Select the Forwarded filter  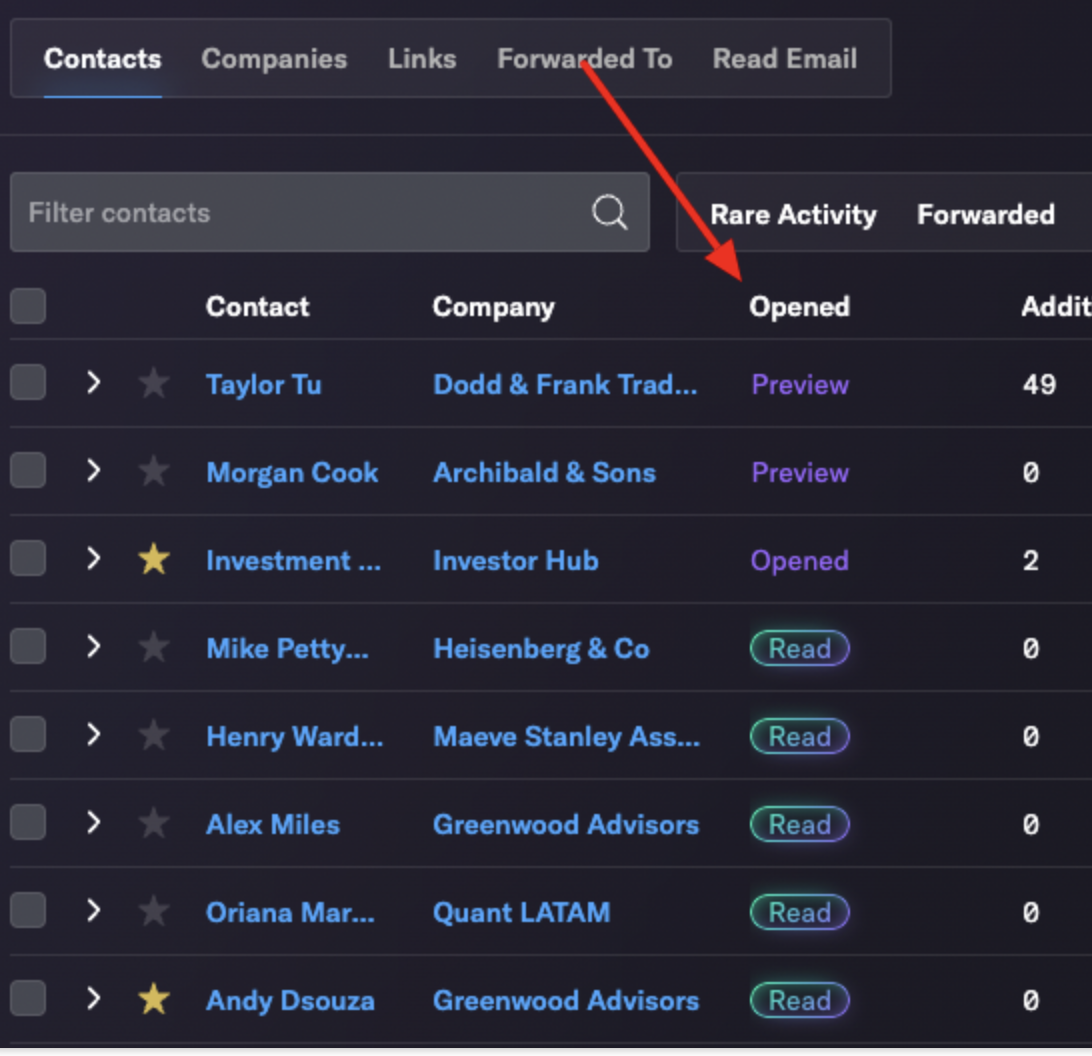[x=985, y=214]
